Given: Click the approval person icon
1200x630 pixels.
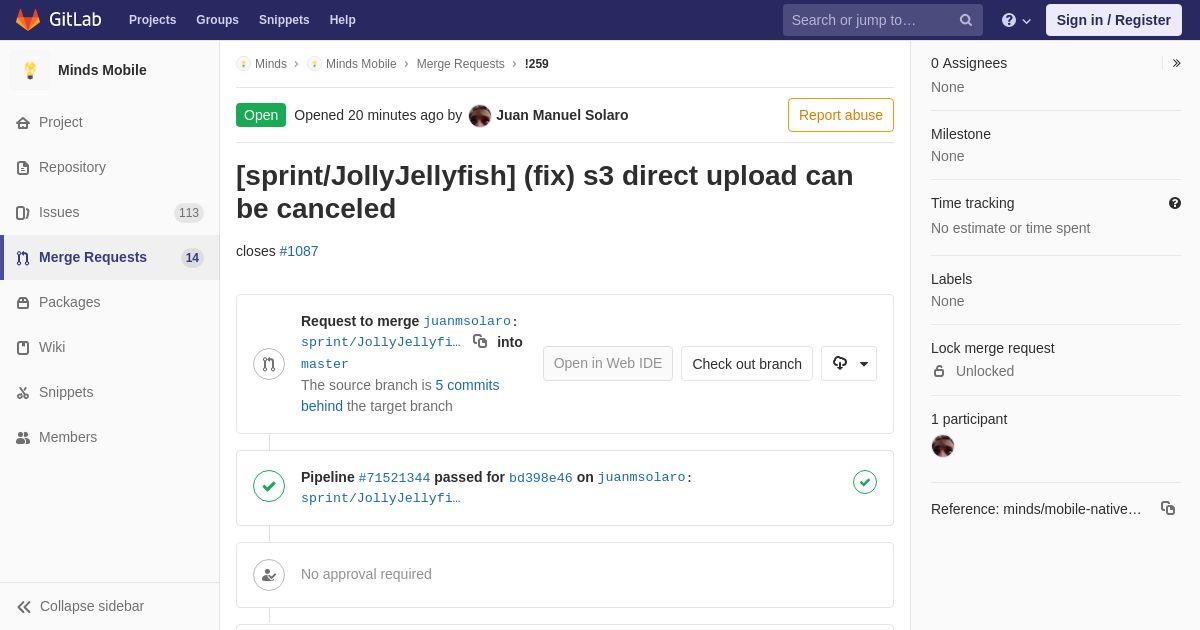Looking at the screenshot, I should click(x=269, y=575).
